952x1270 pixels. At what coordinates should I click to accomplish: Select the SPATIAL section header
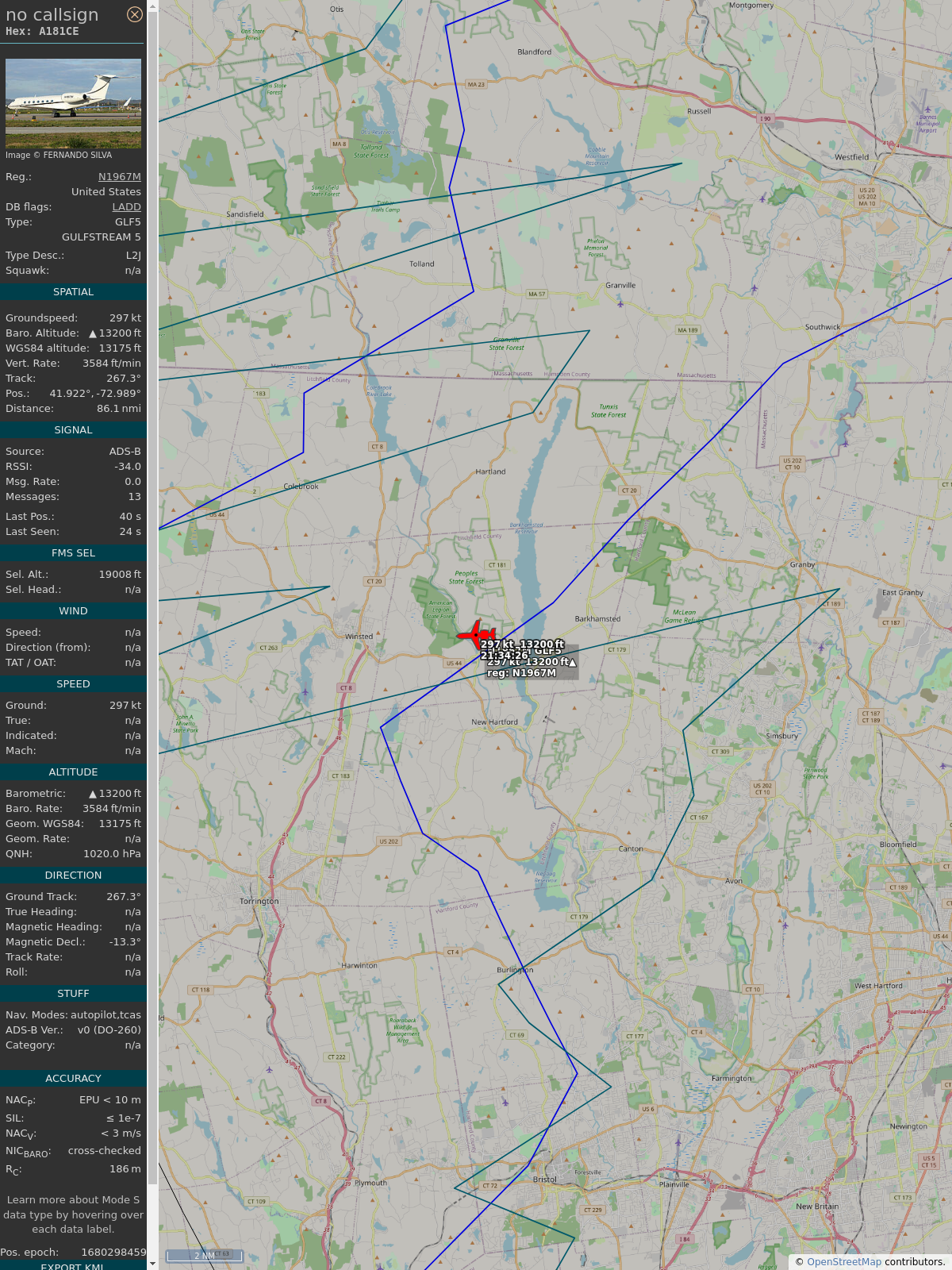[73, 292]
